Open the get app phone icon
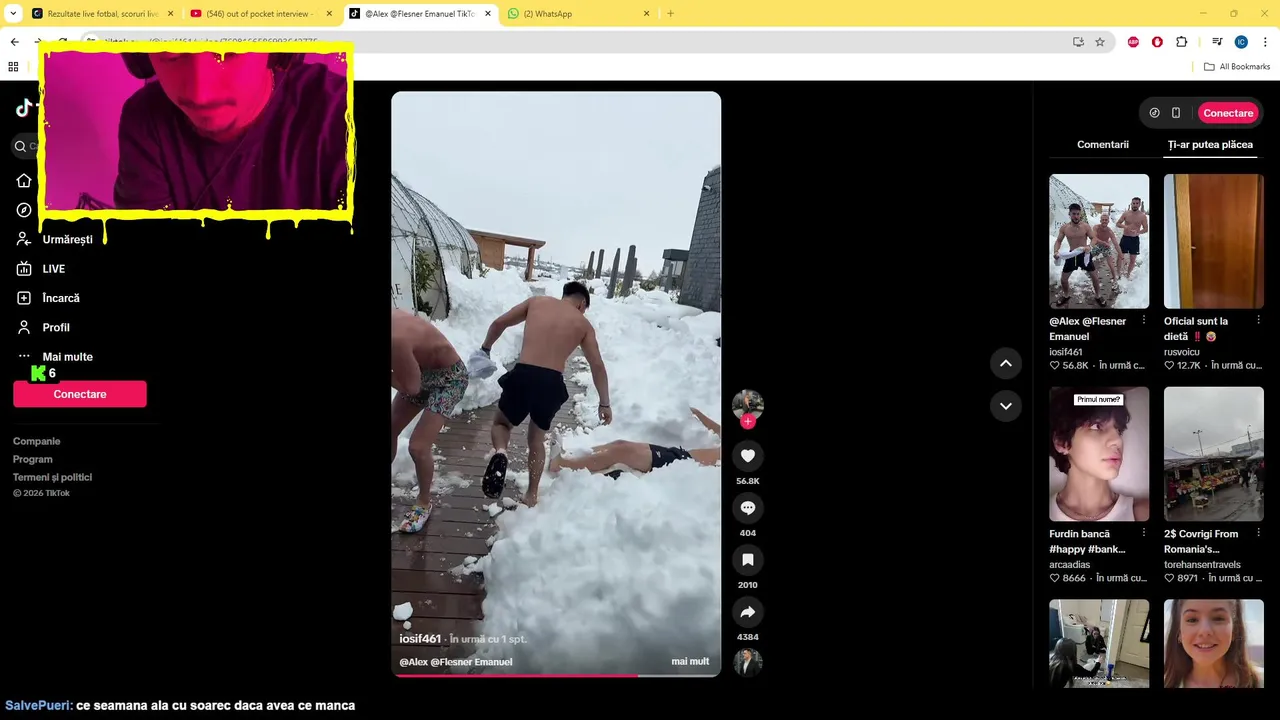This screenshot has height=720, width=1280. coord(1176,113)
